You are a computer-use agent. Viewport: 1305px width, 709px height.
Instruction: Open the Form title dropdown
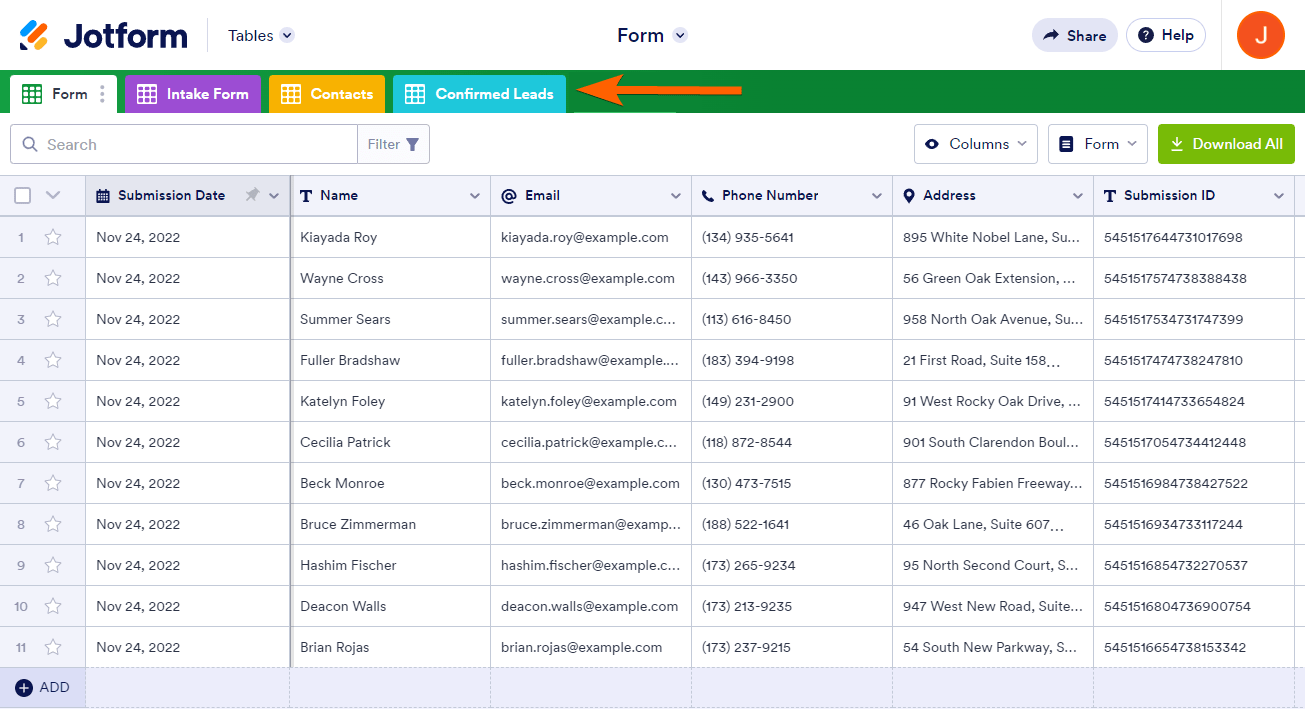(680, 36)
